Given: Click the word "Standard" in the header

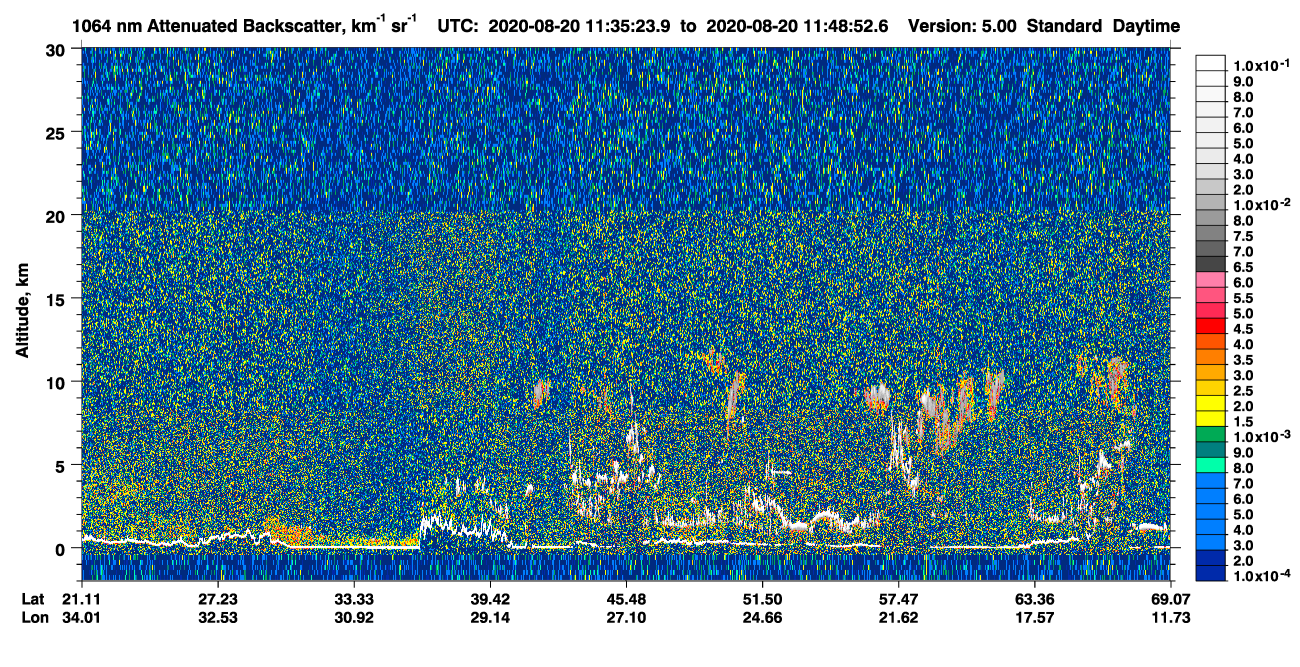Looking at the screenshot, I should pos(1062,27).
